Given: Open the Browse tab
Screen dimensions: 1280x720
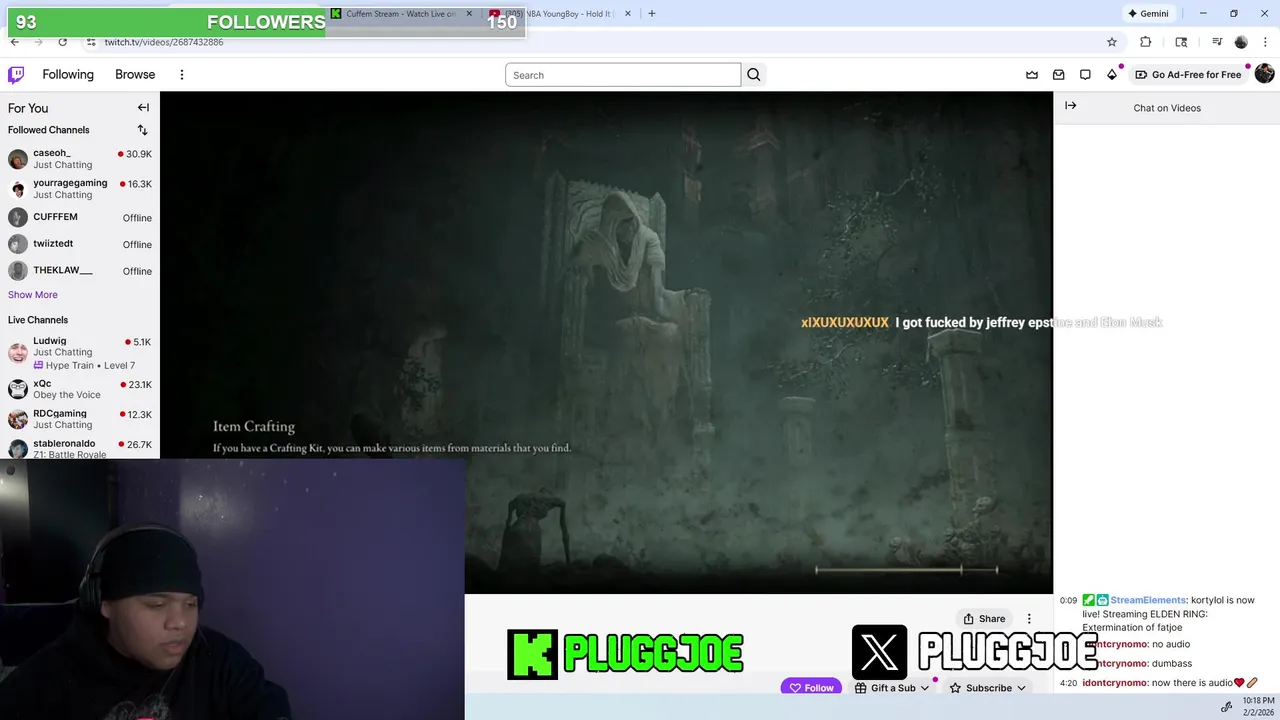Looking at the screenshot, I should tap(135, 75).
